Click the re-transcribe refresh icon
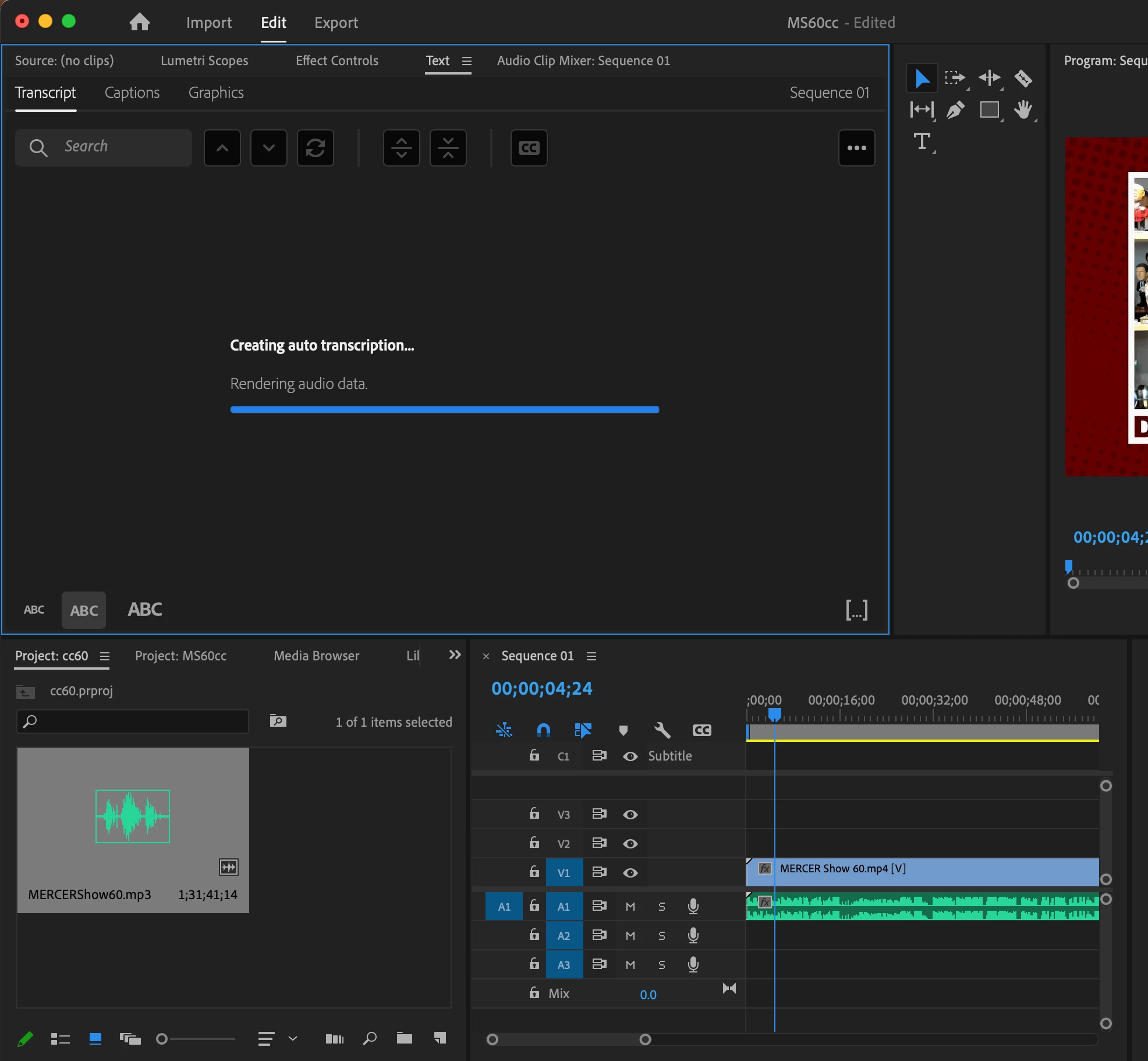The height and width of the screenshot is (1061, 1148). pos(315,148)
